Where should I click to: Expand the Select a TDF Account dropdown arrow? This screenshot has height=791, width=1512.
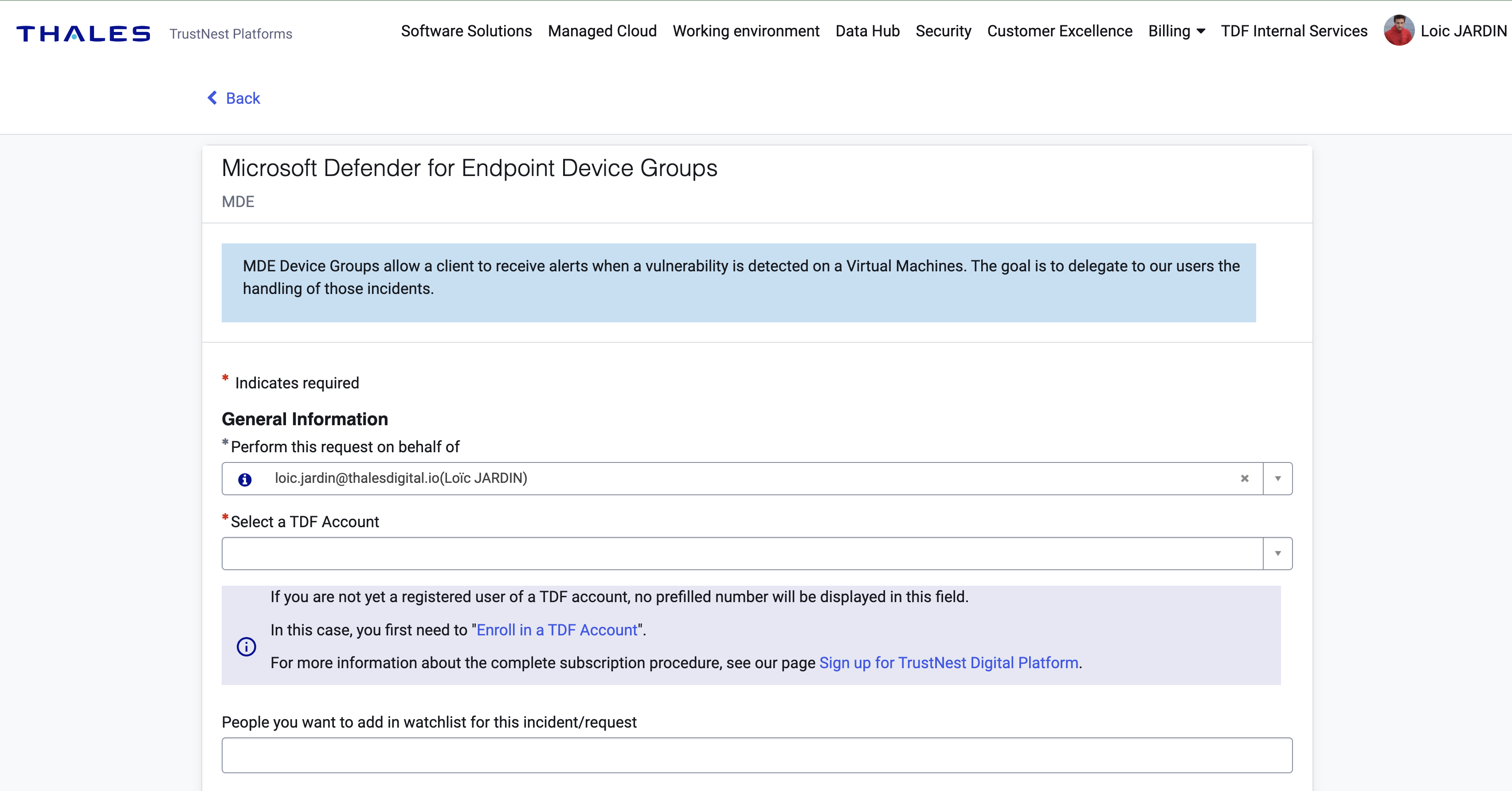[1278, 553]
